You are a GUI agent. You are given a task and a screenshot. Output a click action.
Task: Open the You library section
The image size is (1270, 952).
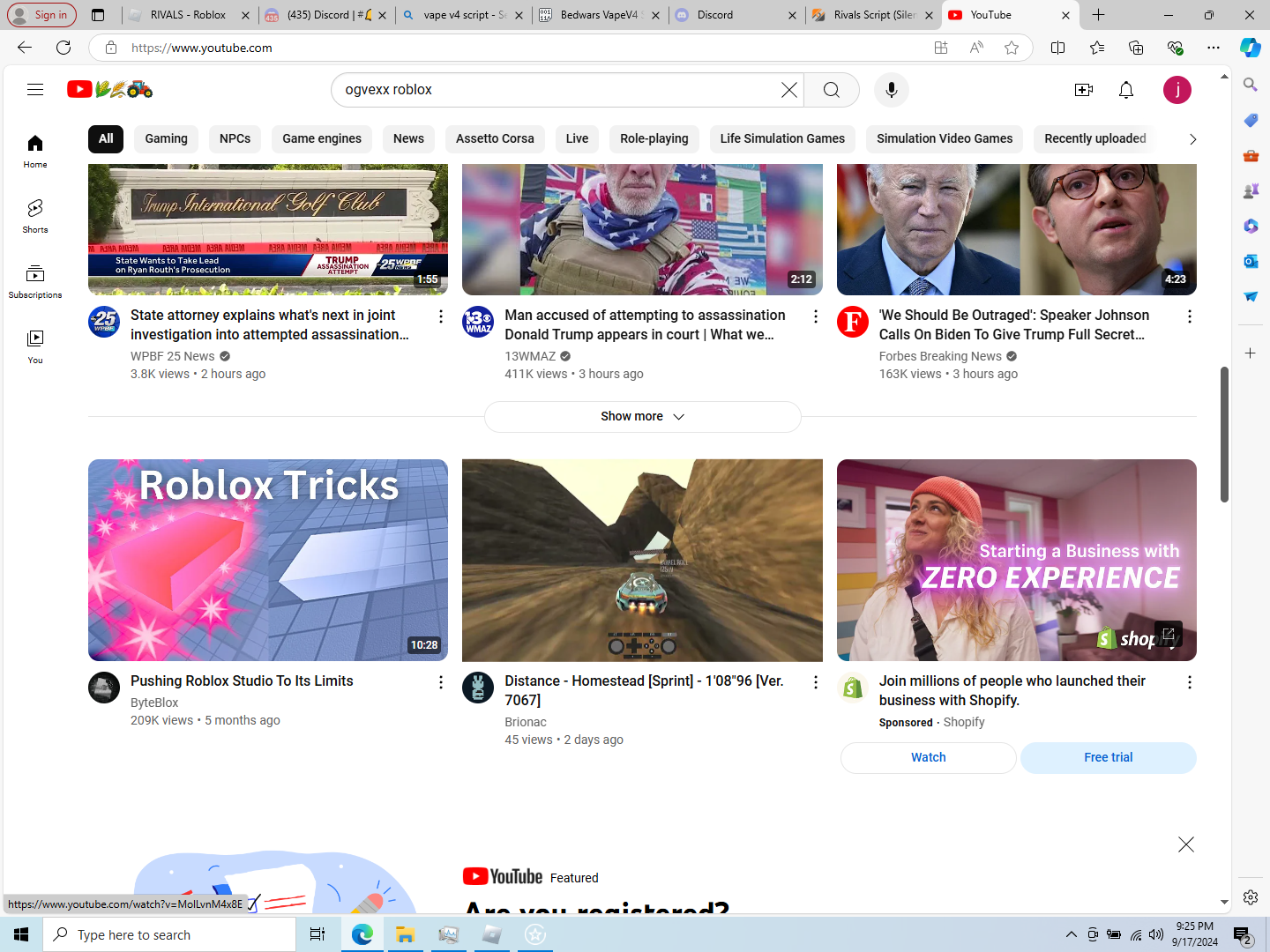coord(35,346)
